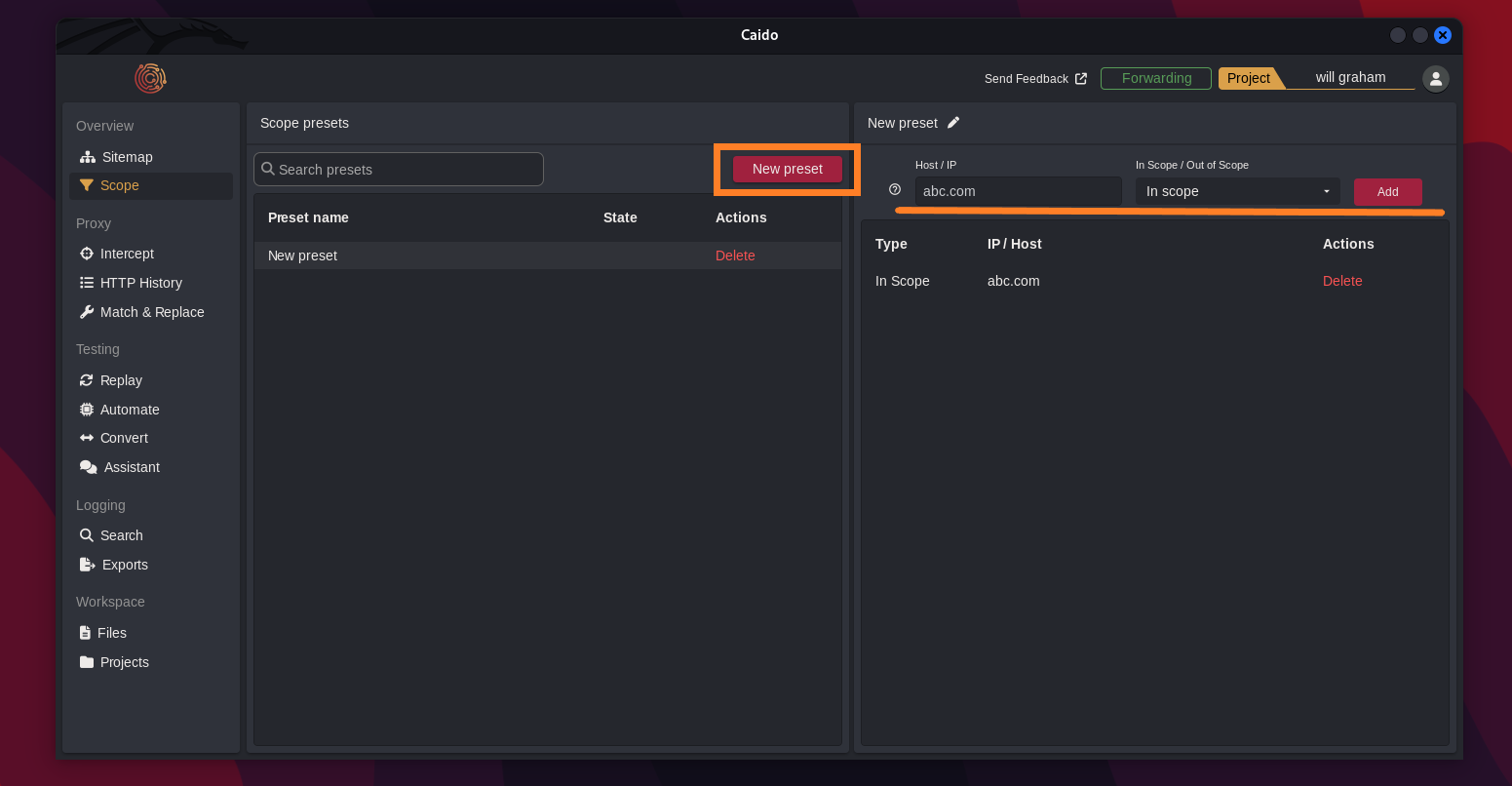Click the Host / IP input field
This screenshot has height=786, width=1512.
(1018, 191)
